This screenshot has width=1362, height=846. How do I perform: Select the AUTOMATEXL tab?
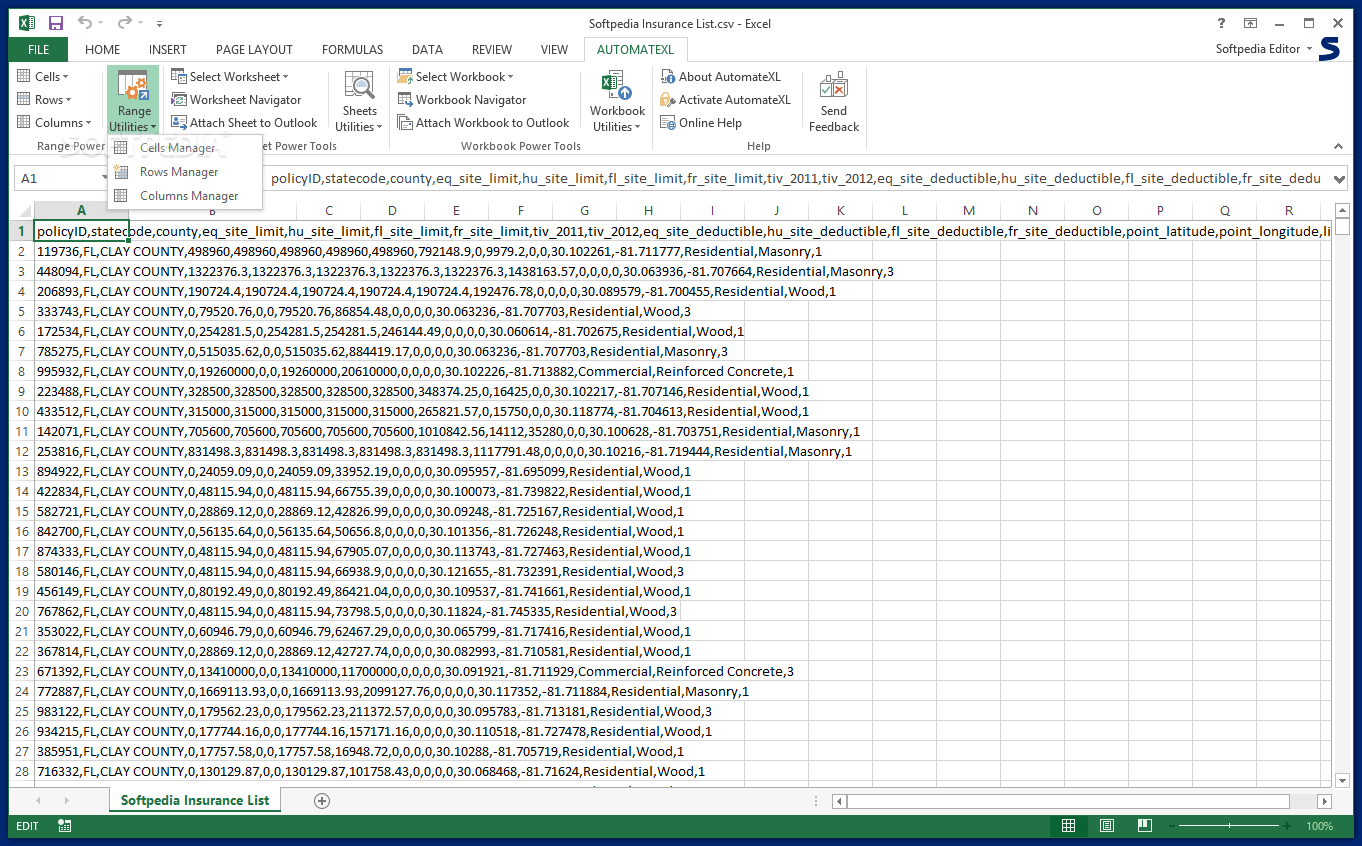tap(635, 49)
